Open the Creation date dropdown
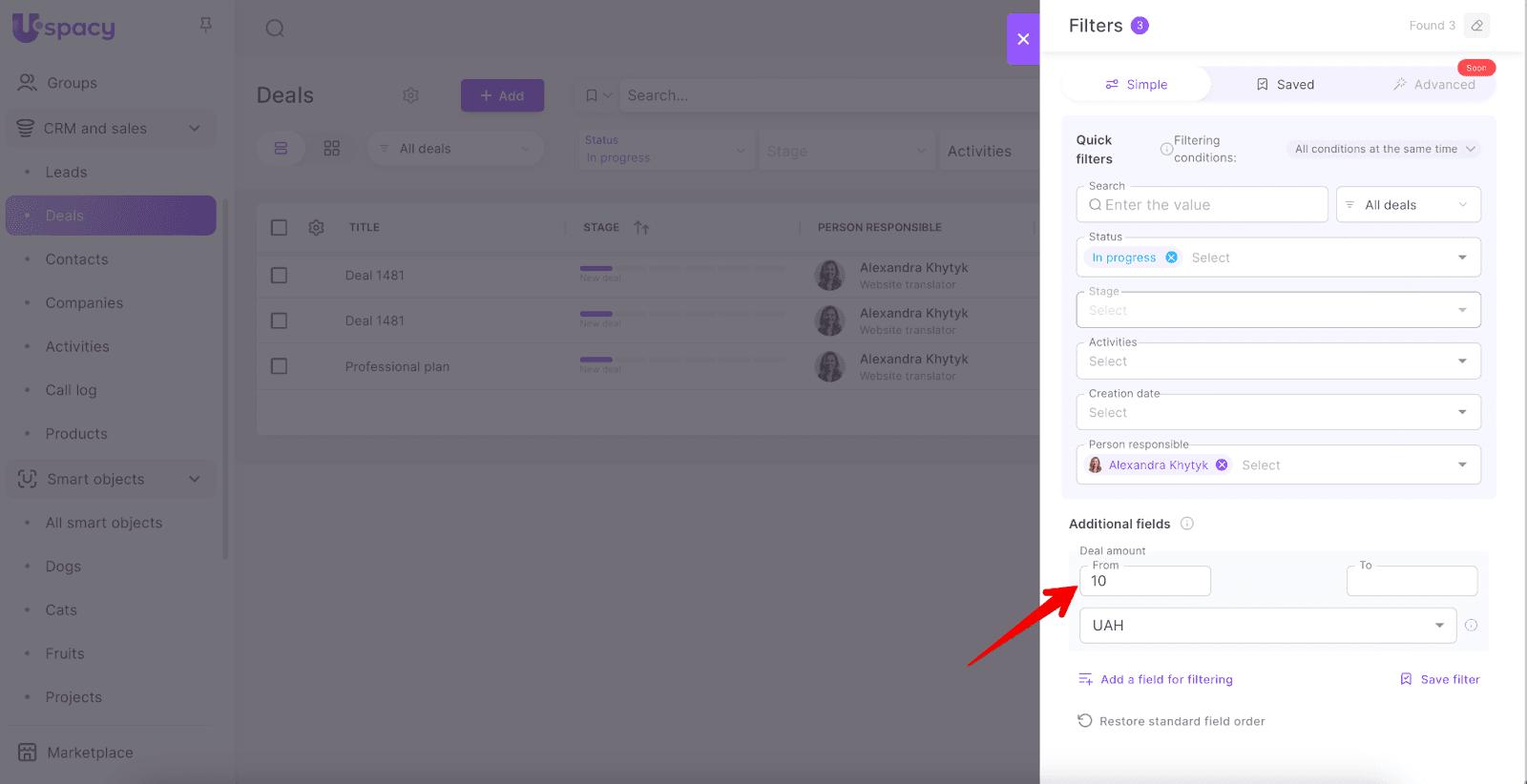 pos(1461,413)
